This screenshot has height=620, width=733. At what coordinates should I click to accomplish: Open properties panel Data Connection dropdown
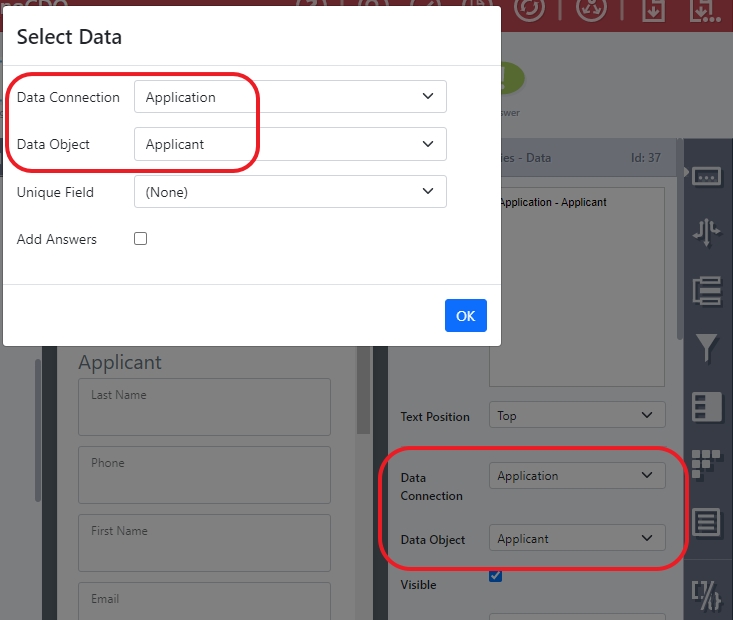pos(577,476)
